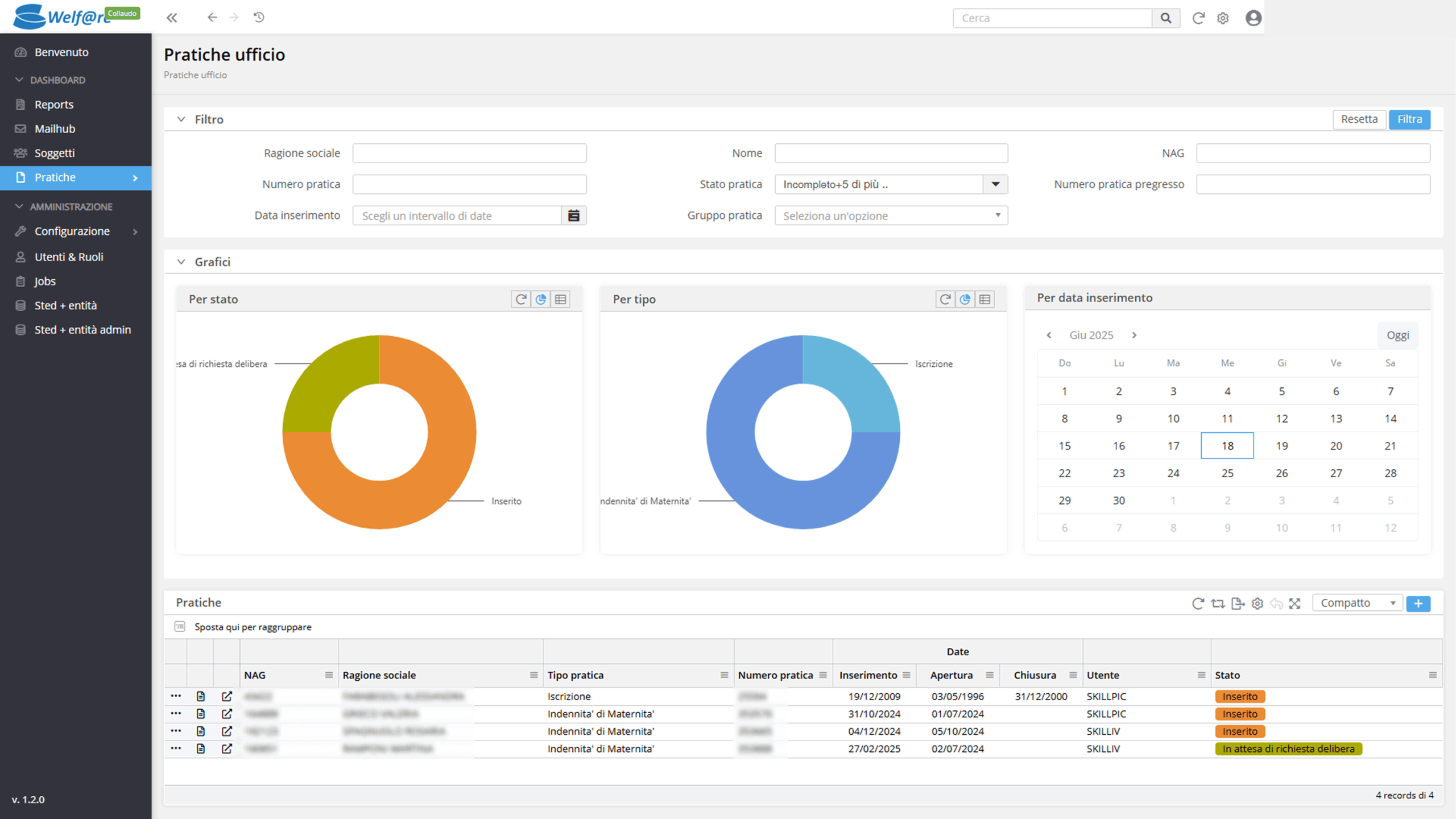1456x819 pixels.
Task: Open Utenti & Ruoli in sidebar
Action: coord(76,257)
